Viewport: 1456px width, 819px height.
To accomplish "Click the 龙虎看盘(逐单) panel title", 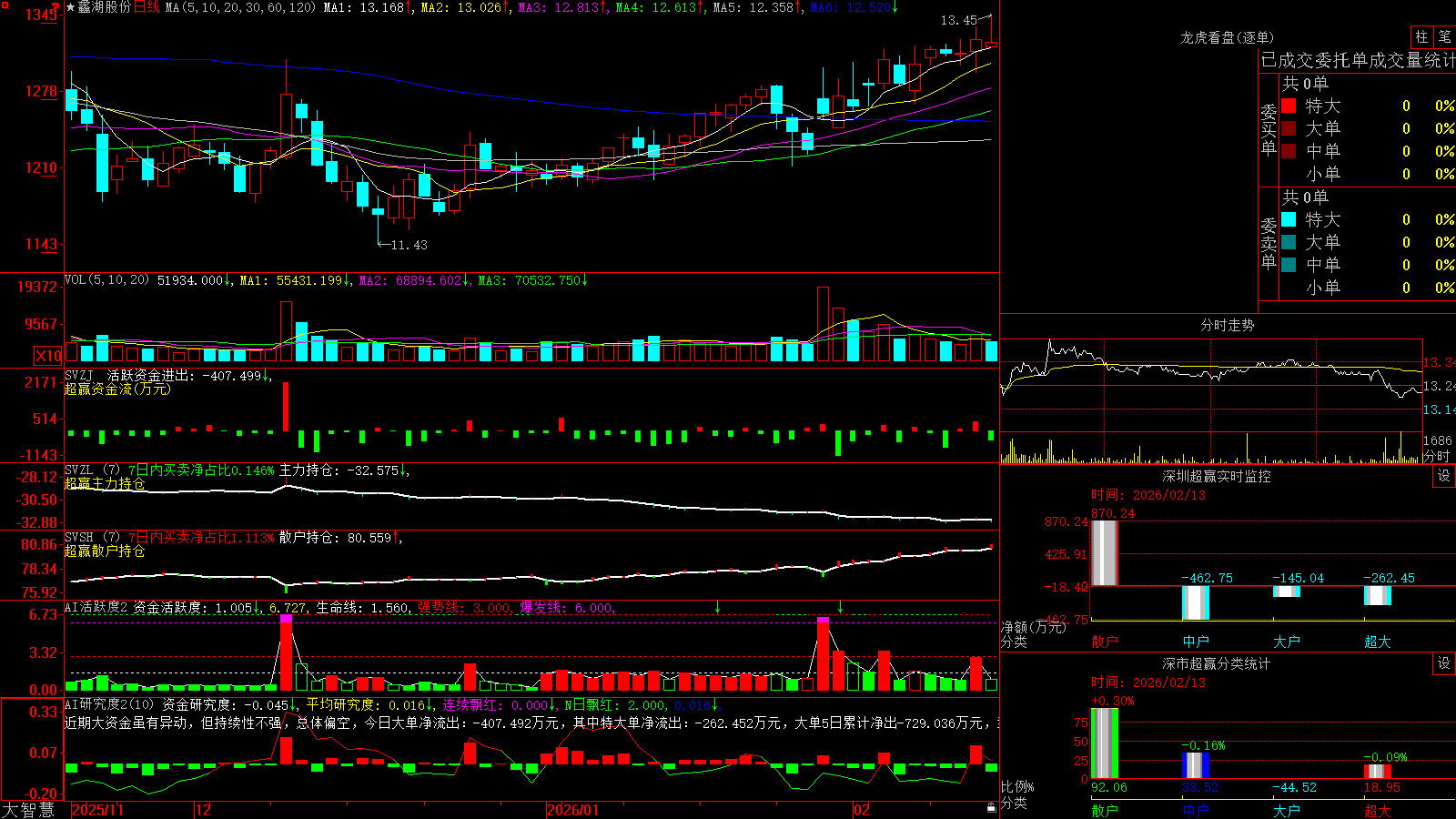I will (1227, 37).
